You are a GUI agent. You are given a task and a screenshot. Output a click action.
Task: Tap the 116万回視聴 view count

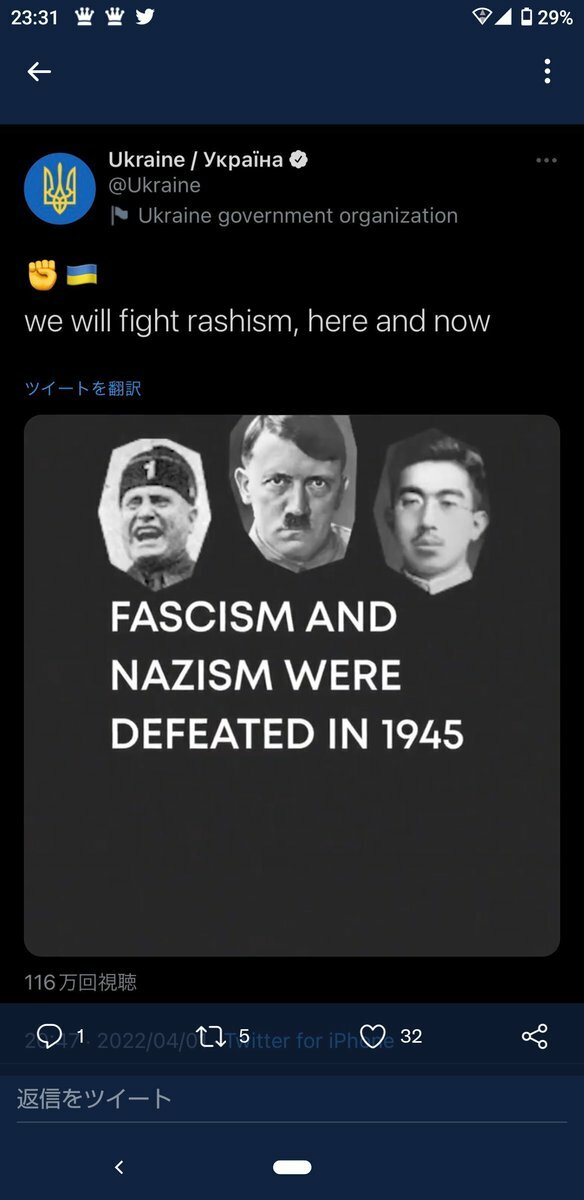tap(81, 983)
